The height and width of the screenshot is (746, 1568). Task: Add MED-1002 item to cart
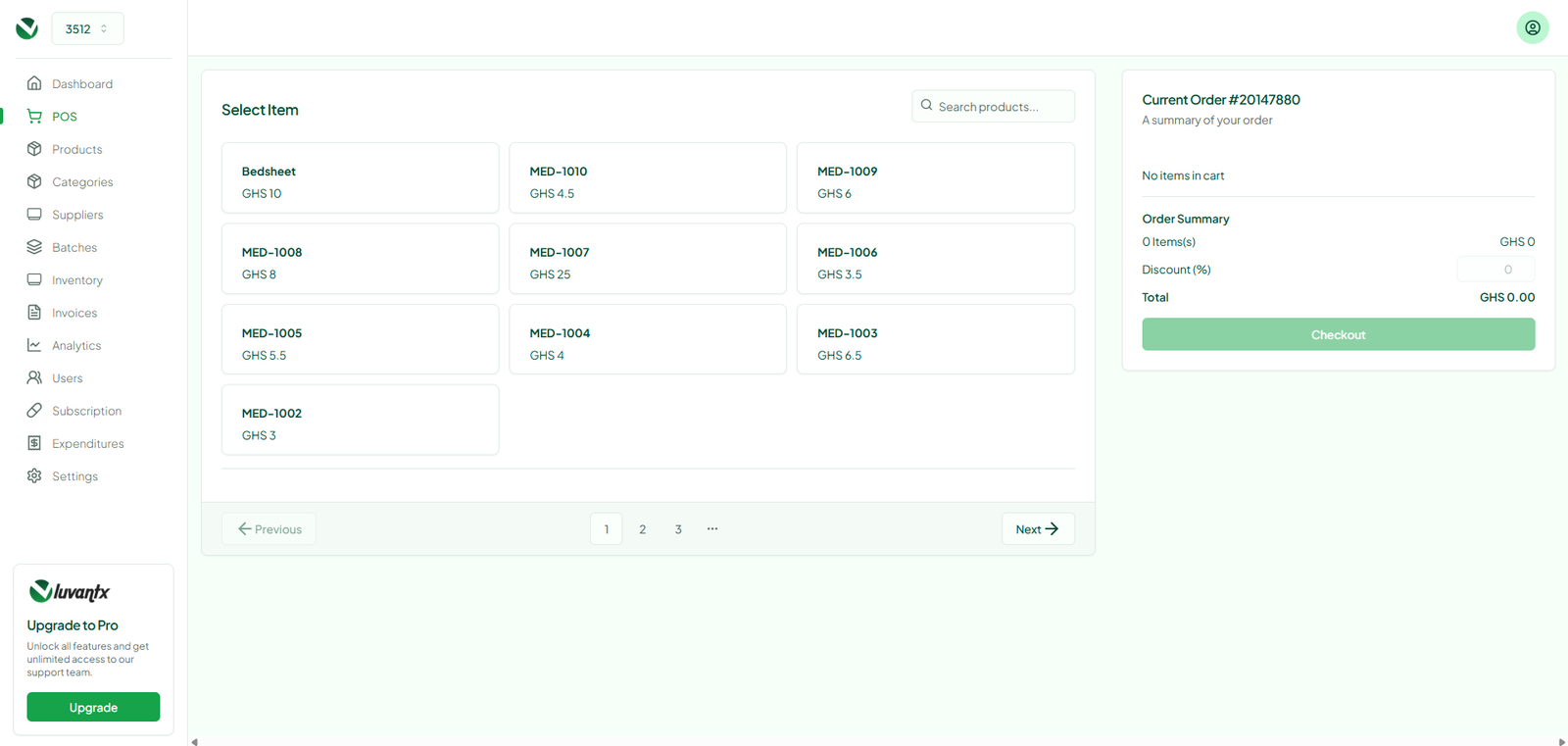coord(360,420)
